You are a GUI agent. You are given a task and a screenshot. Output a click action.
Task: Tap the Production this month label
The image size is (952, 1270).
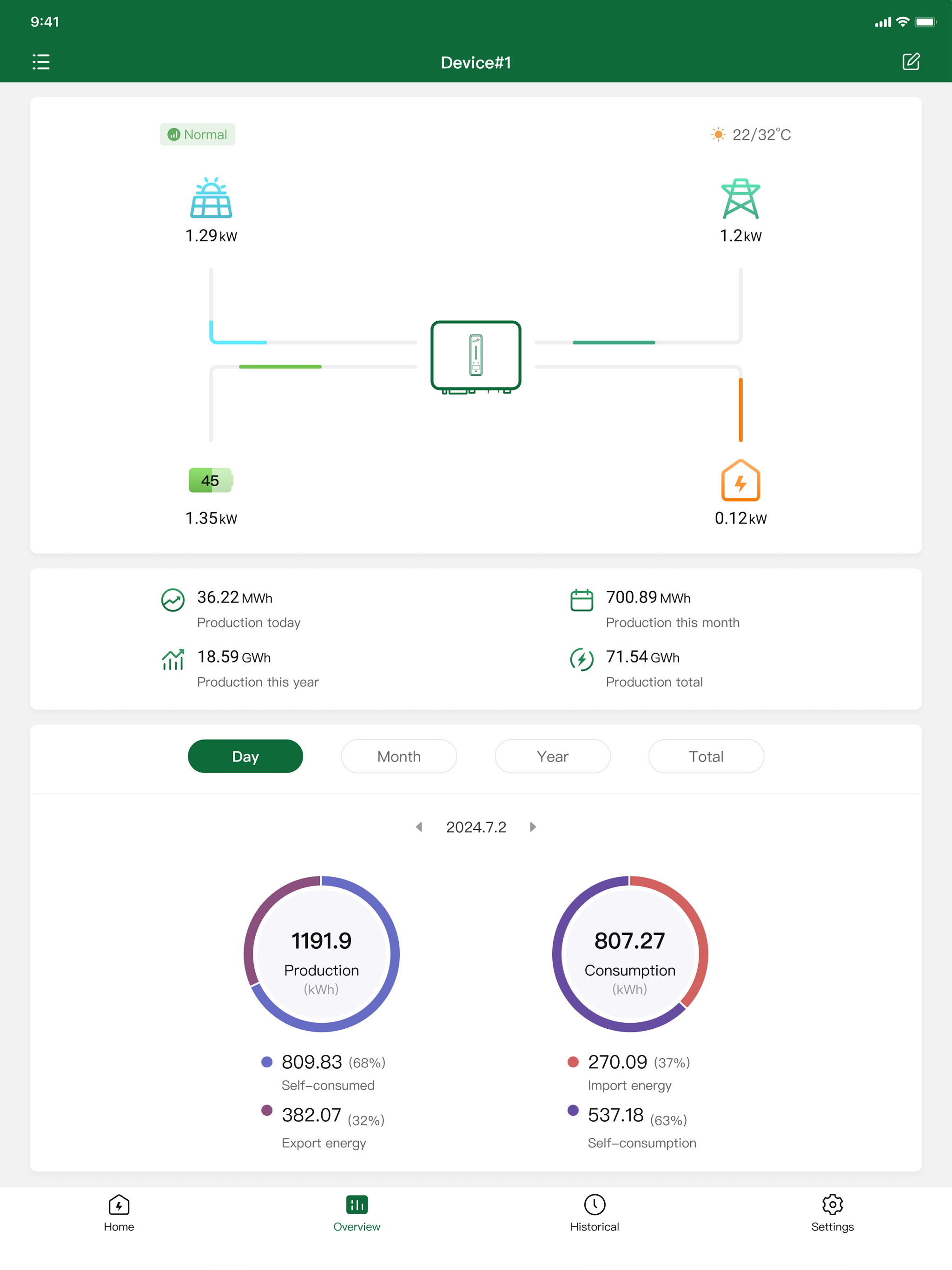[672, 622]
